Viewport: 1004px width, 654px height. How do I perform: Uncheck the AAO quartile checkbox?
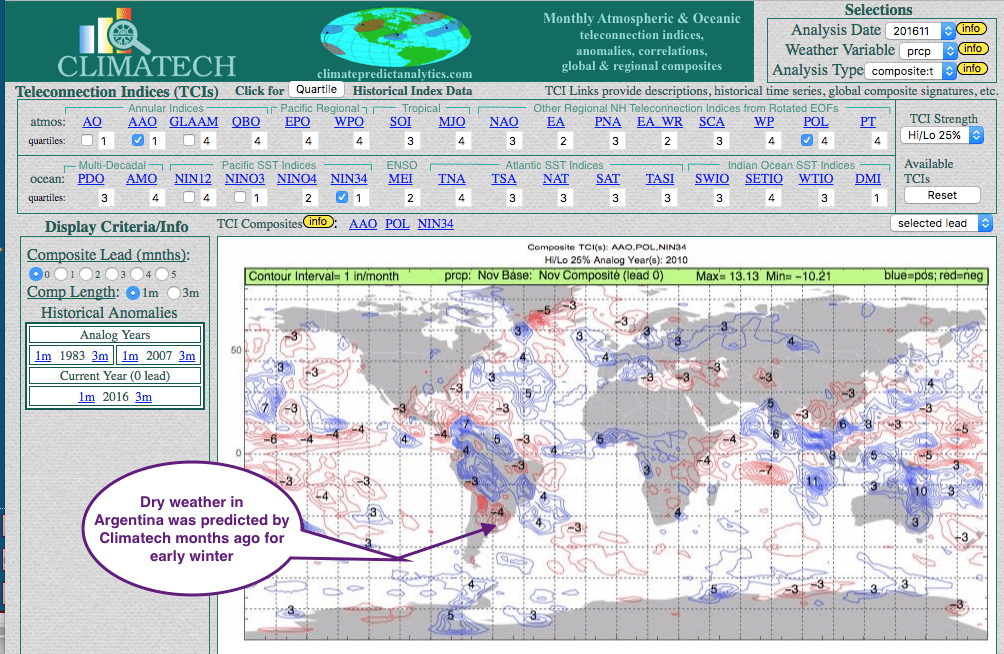pyautogui.click(x=139, y=141)
